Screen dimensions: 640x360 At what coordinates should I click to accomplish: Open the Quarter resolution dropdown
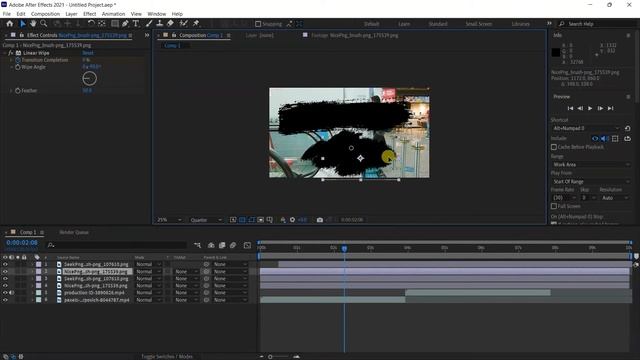click(x=206, y=220)
